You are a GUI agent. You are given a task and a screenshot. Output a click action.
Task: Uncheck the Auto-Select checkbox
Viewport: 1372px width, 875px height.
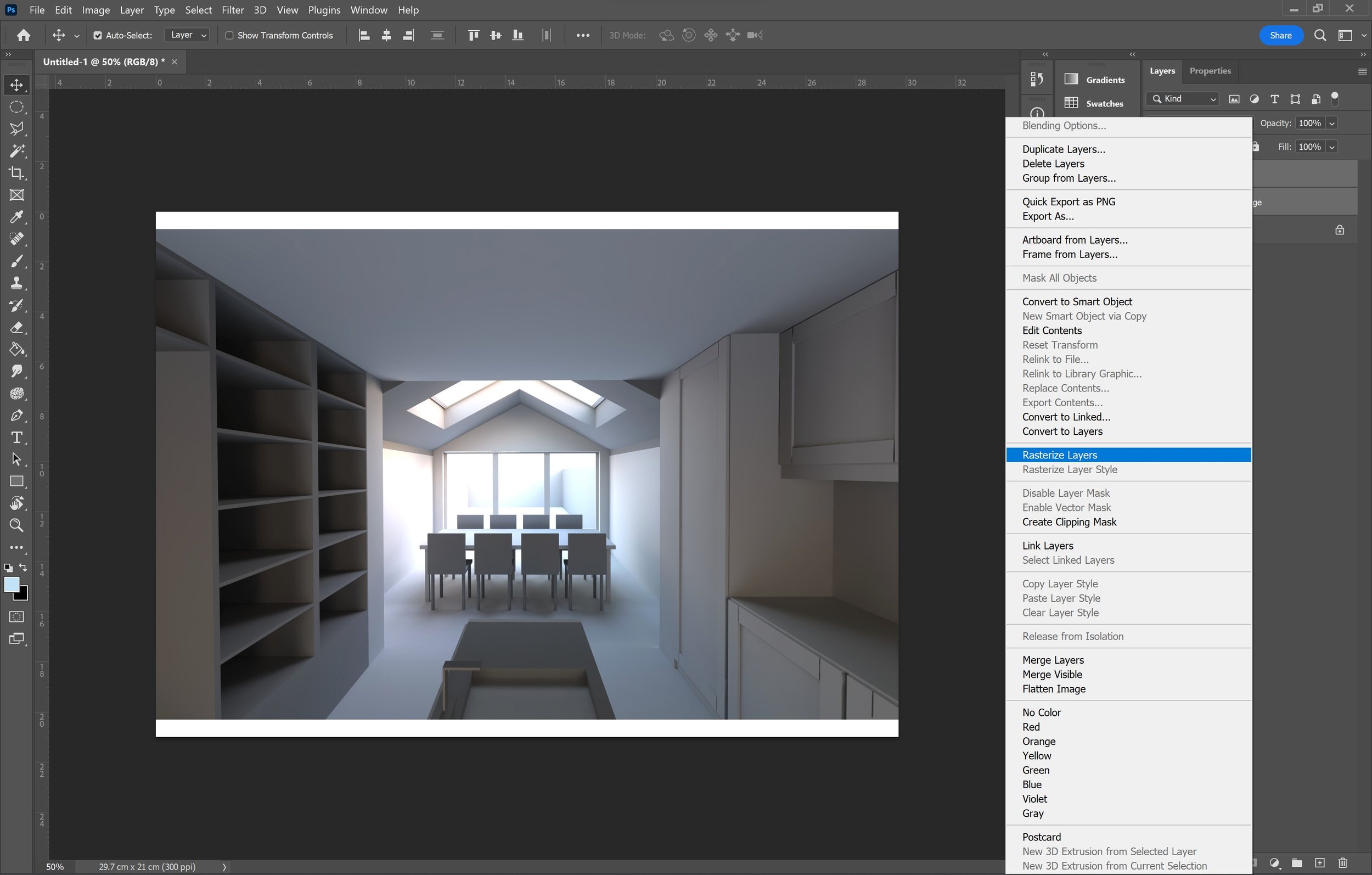[x=98, y=35]
